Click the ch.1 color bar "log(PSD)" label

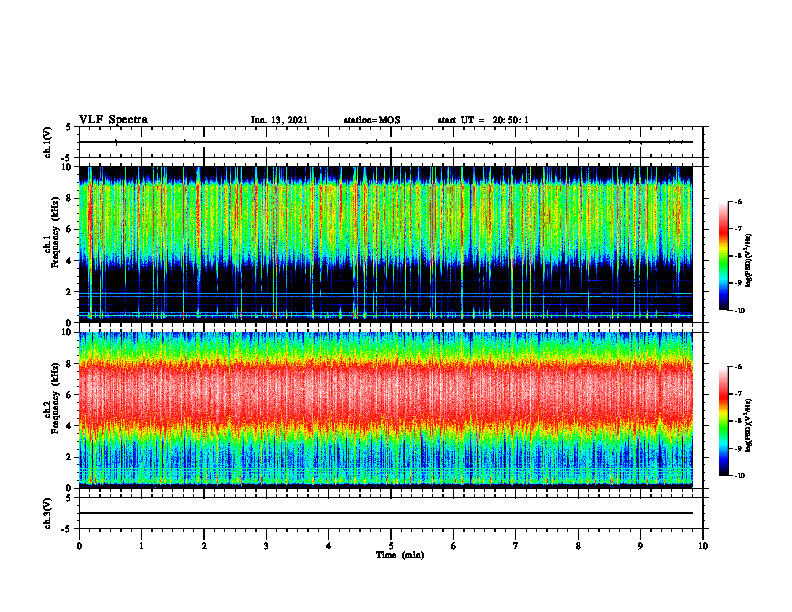point(750,261)
